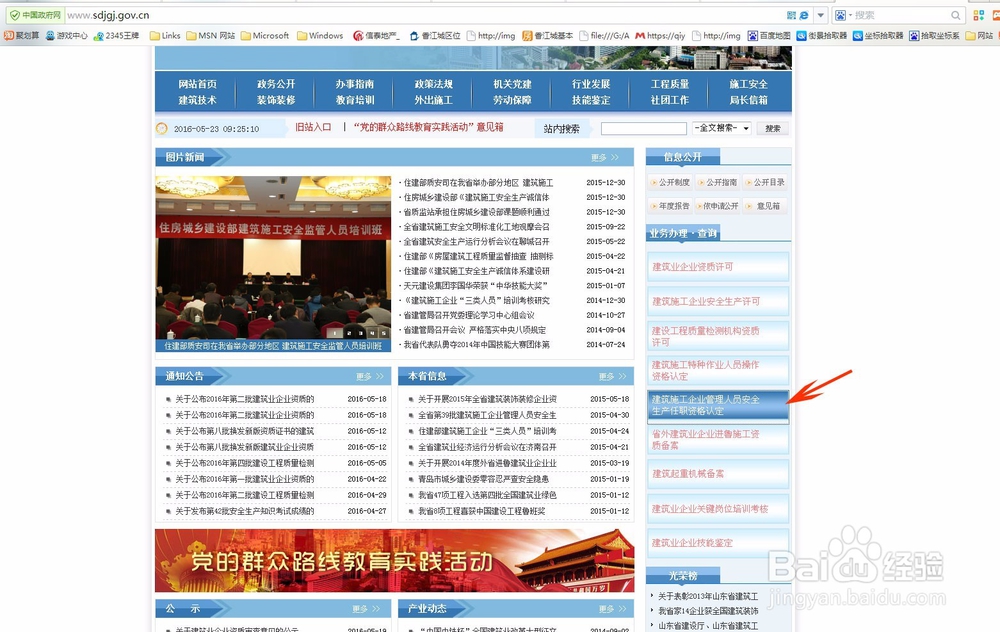
Task: Open the 聚划算 bookmark
Action: [22, 36]
